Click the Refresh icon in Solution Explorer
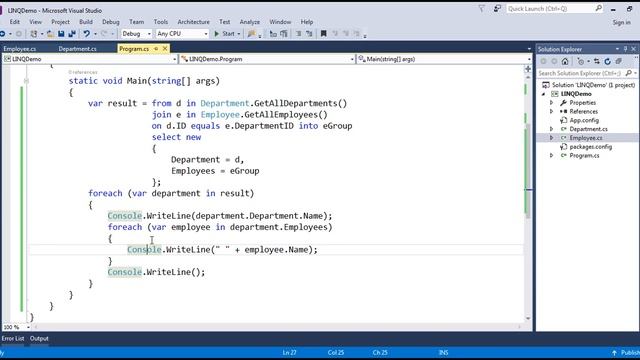The image size is (640, 360). click(607, 62)
